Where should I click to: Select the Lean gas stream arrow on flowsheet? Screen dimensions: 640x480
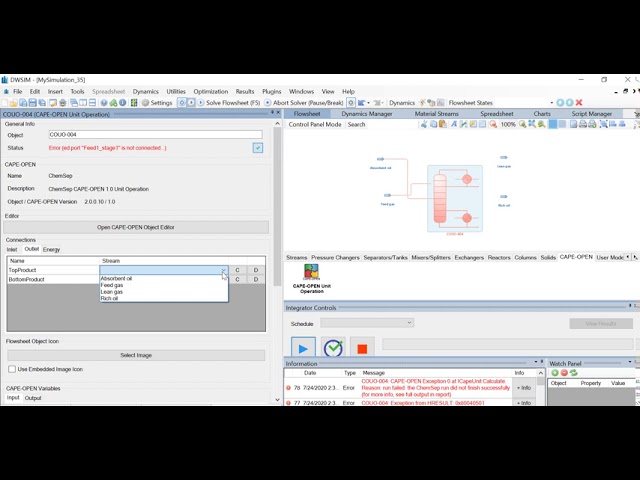click(x=504, y=158)
